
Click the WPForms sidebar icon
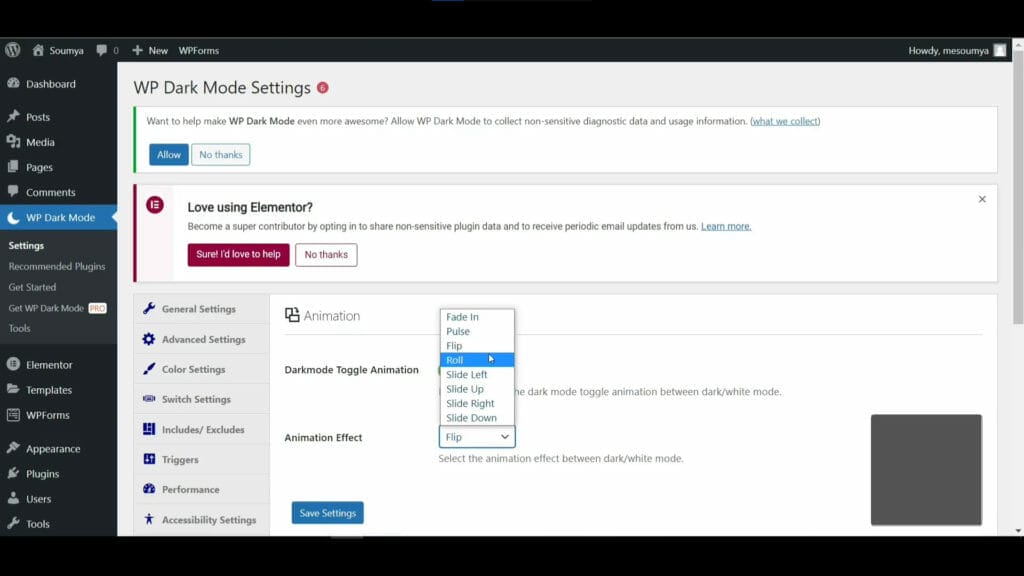tap(14, 415)
